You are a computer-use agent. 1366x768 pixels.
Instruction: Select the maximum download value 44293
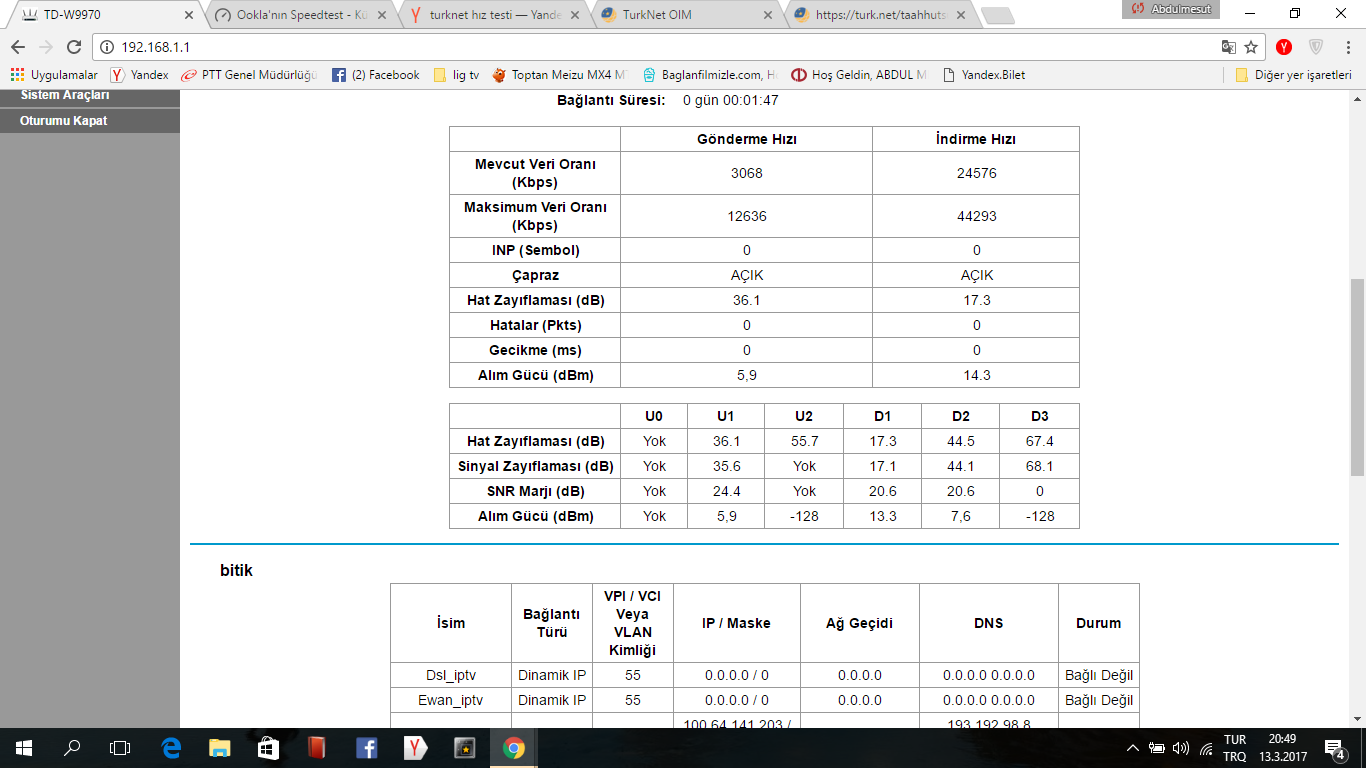pyautogui.click(x=976, y=216)
